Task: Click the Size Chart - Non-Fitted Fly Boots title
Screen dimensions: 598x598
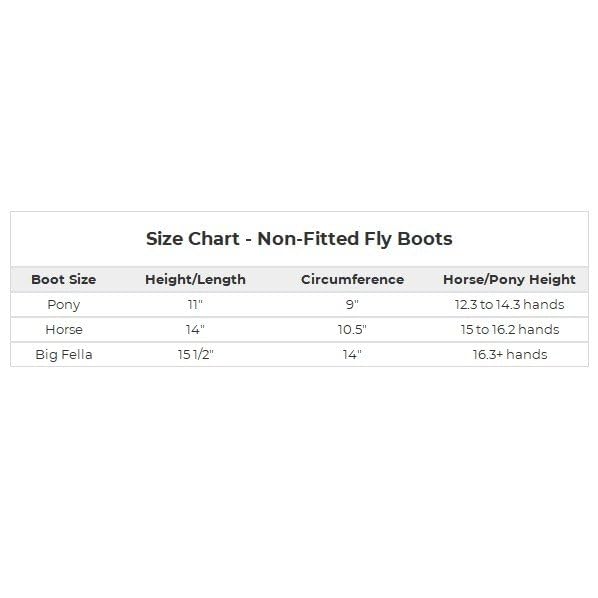Action: coord(299,239)
